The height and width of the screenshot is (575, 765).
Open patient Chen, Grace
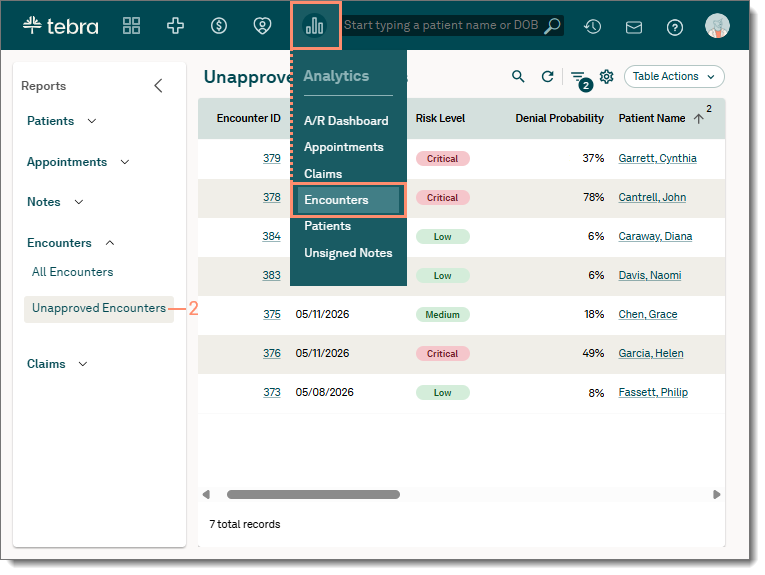click(647, 314)
